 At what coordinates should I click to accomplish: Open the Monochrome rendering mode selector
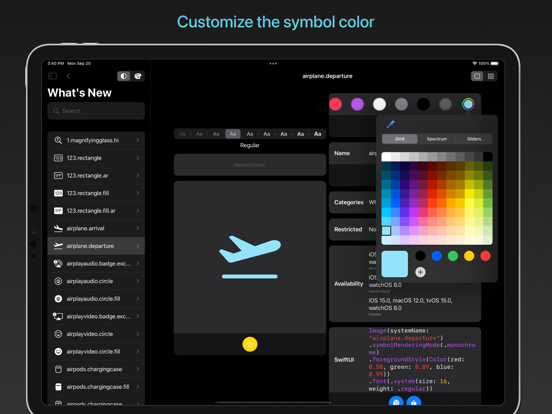250,165
